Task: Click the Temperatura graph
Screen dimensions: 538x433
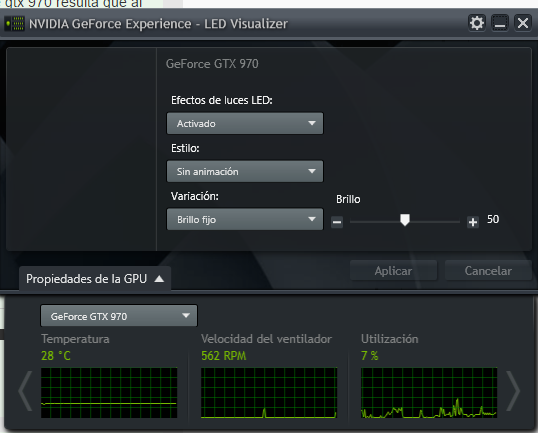Action: [x=109, y=393]
